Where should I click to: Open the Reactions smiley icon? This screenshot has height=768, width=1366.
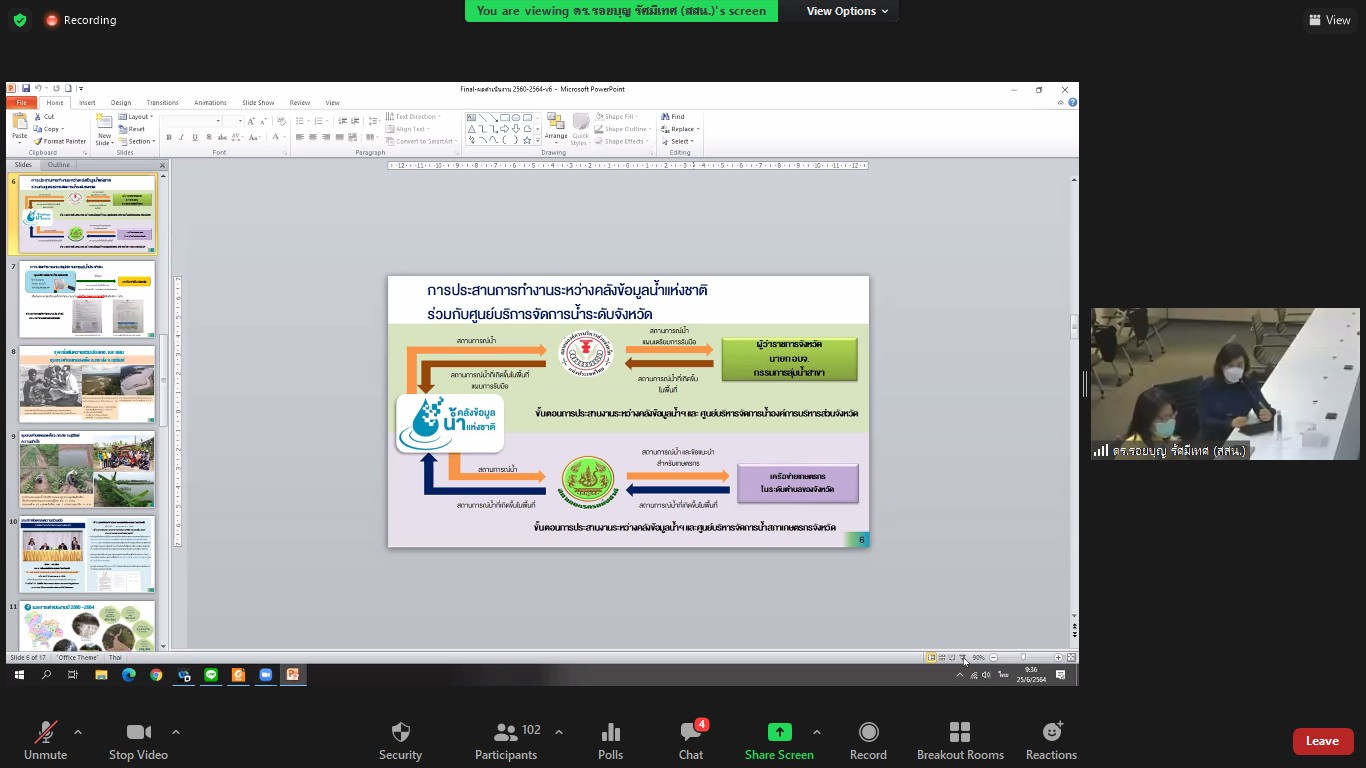click(1051, 741)
